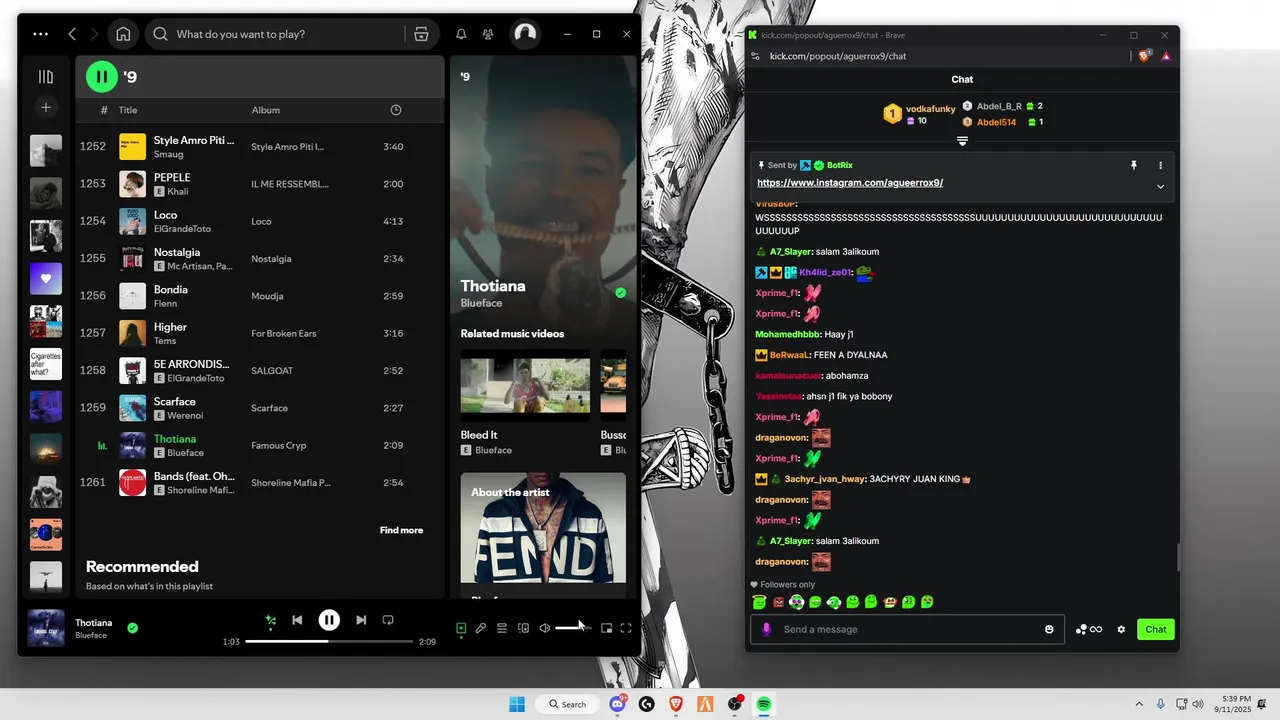
Task: Unpin the BotRix pinned message
Action: [x=1134, y=165]
